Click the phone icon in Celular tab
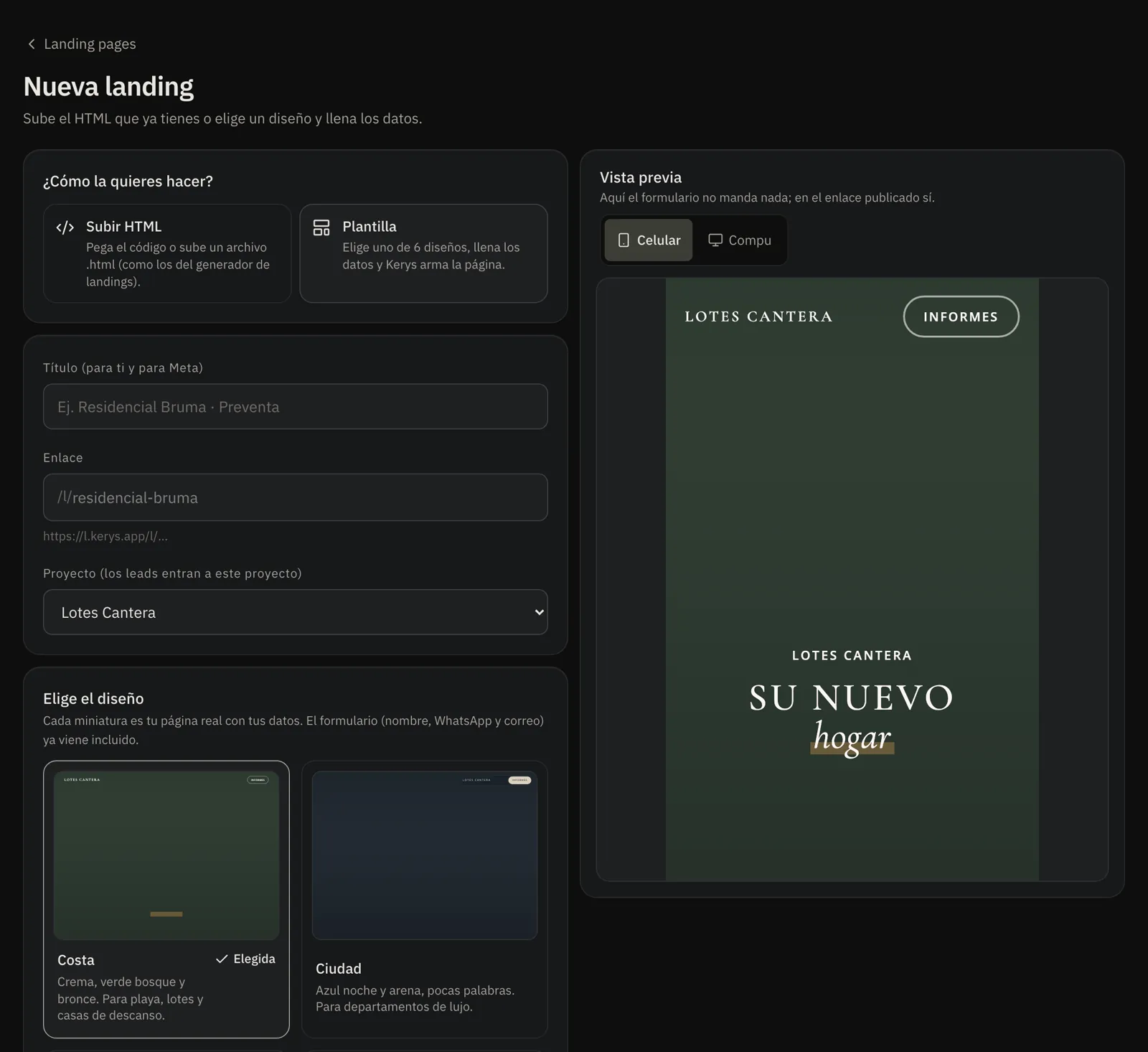 [x=624, y=240]
